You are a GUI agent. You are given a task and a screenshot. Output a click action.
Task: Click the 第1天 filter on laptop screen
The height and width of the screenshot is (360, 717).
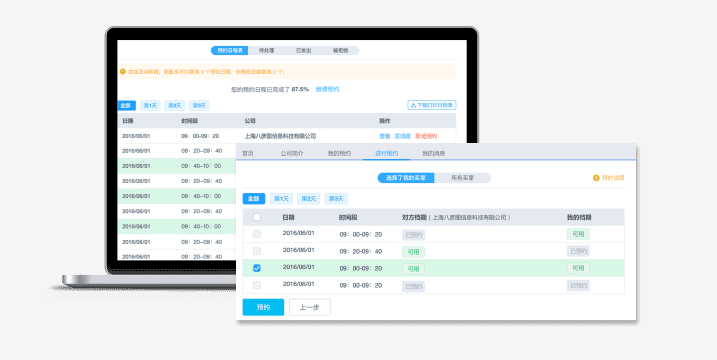[150, 106]
